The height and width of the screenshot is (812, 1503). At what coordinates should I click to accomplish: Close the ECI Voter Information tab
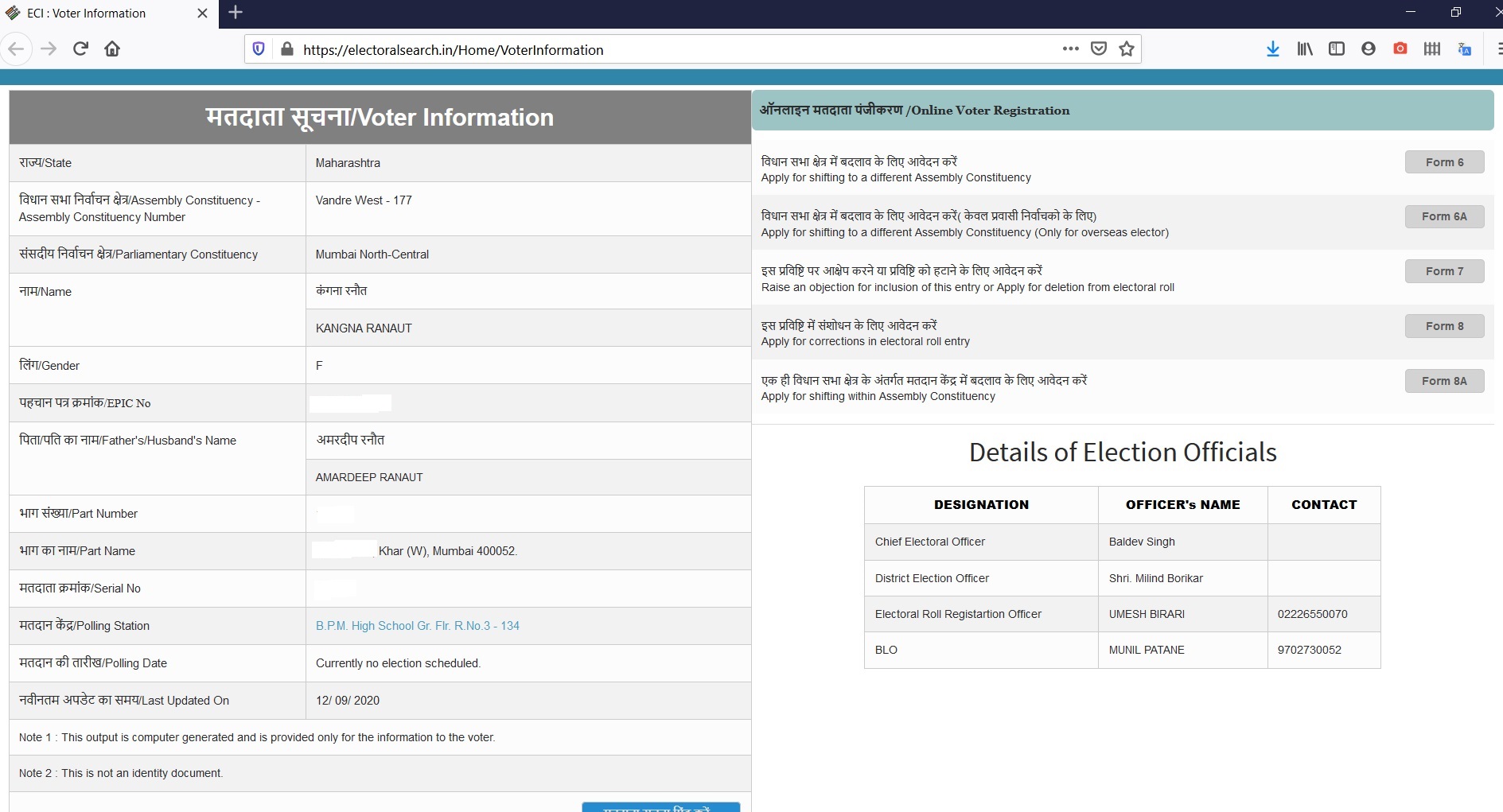click(x=202, y=14)
